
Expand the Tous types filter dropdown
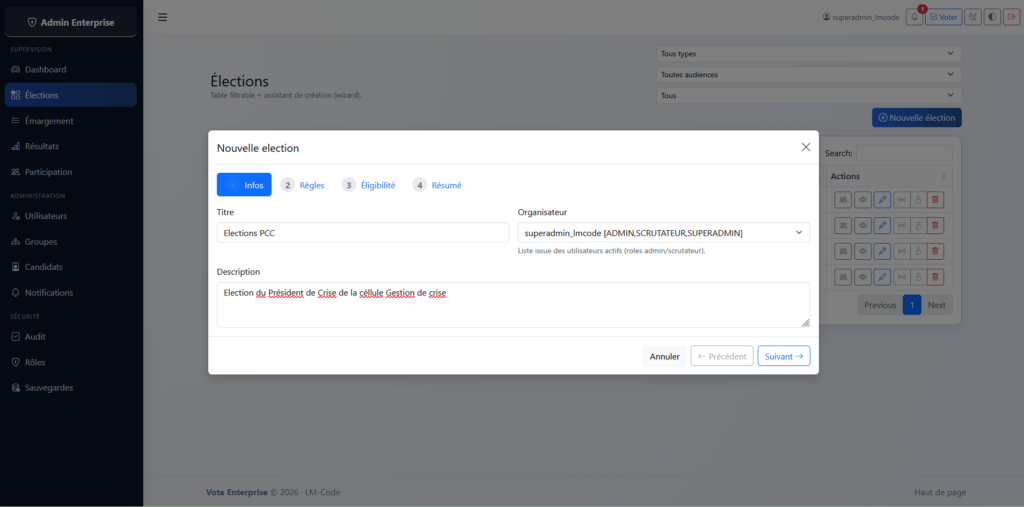click(808, 54)
